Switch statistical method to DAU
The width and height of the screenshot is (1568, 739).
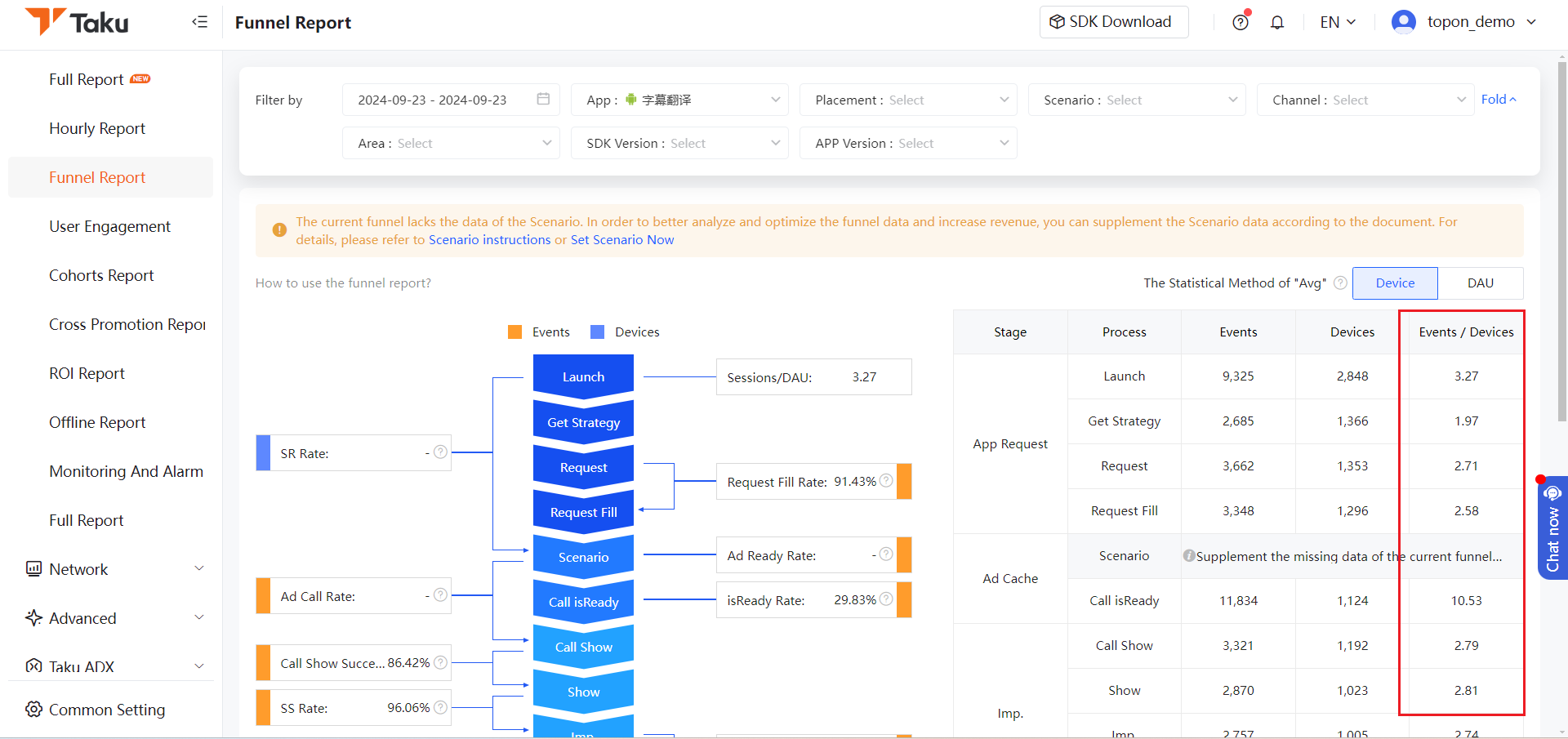[1481, 283]
